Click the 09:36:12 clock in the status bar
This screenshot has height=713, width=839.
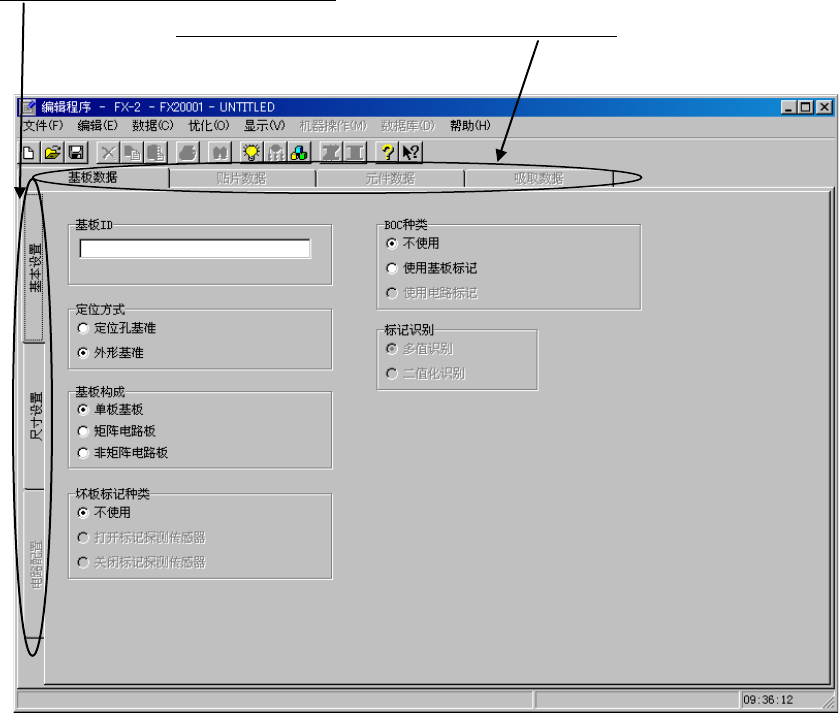coord(768,700)
